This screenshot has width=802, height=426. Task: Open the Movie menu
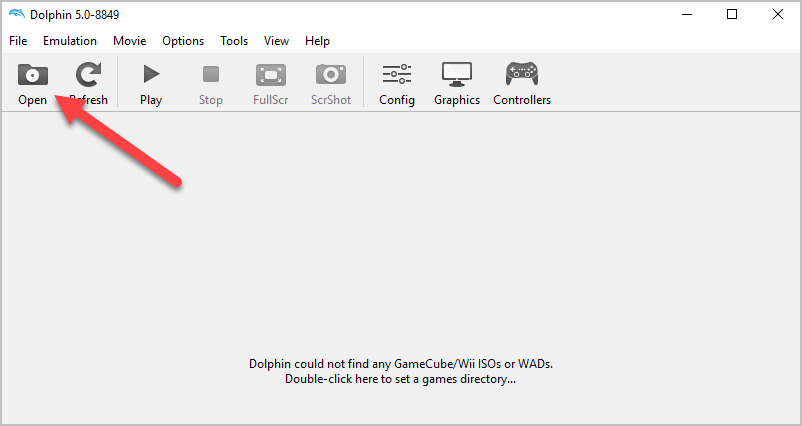[x=129, y=41]
